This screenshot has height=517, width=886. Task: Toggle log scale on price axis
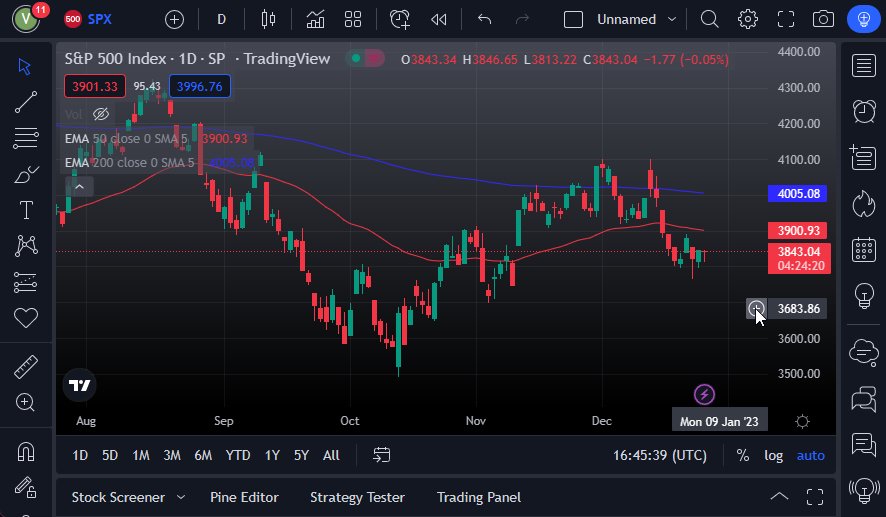(773, 455)
